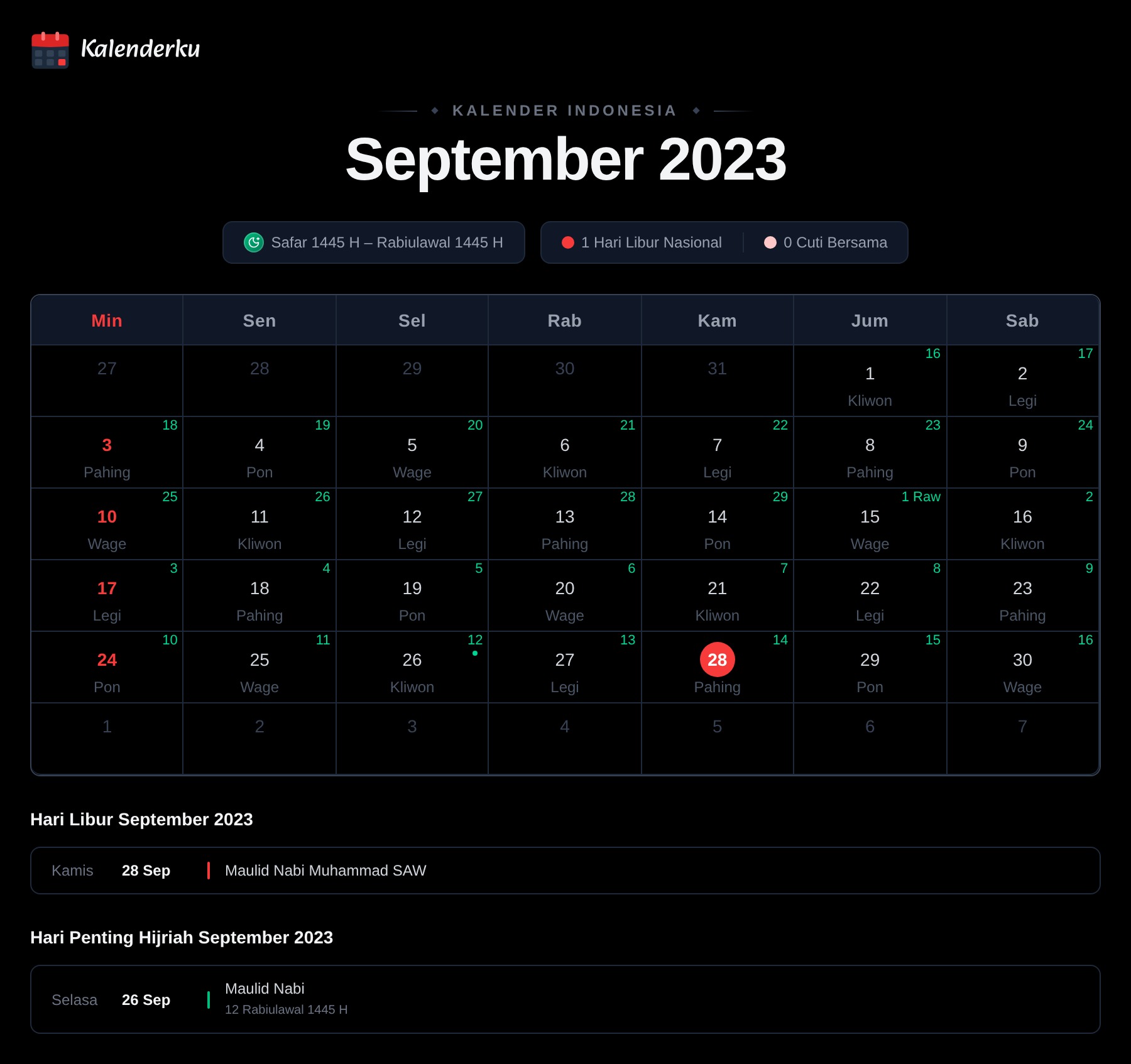This screenshot has height=1064, width=1131.
Task: Click the Kalenderku brand name text
Action: pos(141,49)
